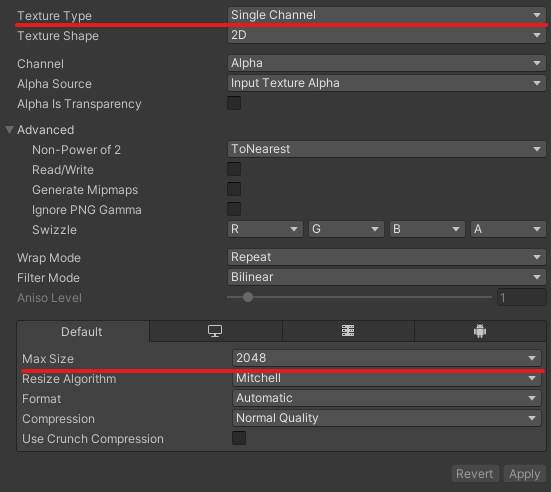Click the Apply button

[525, 474]
